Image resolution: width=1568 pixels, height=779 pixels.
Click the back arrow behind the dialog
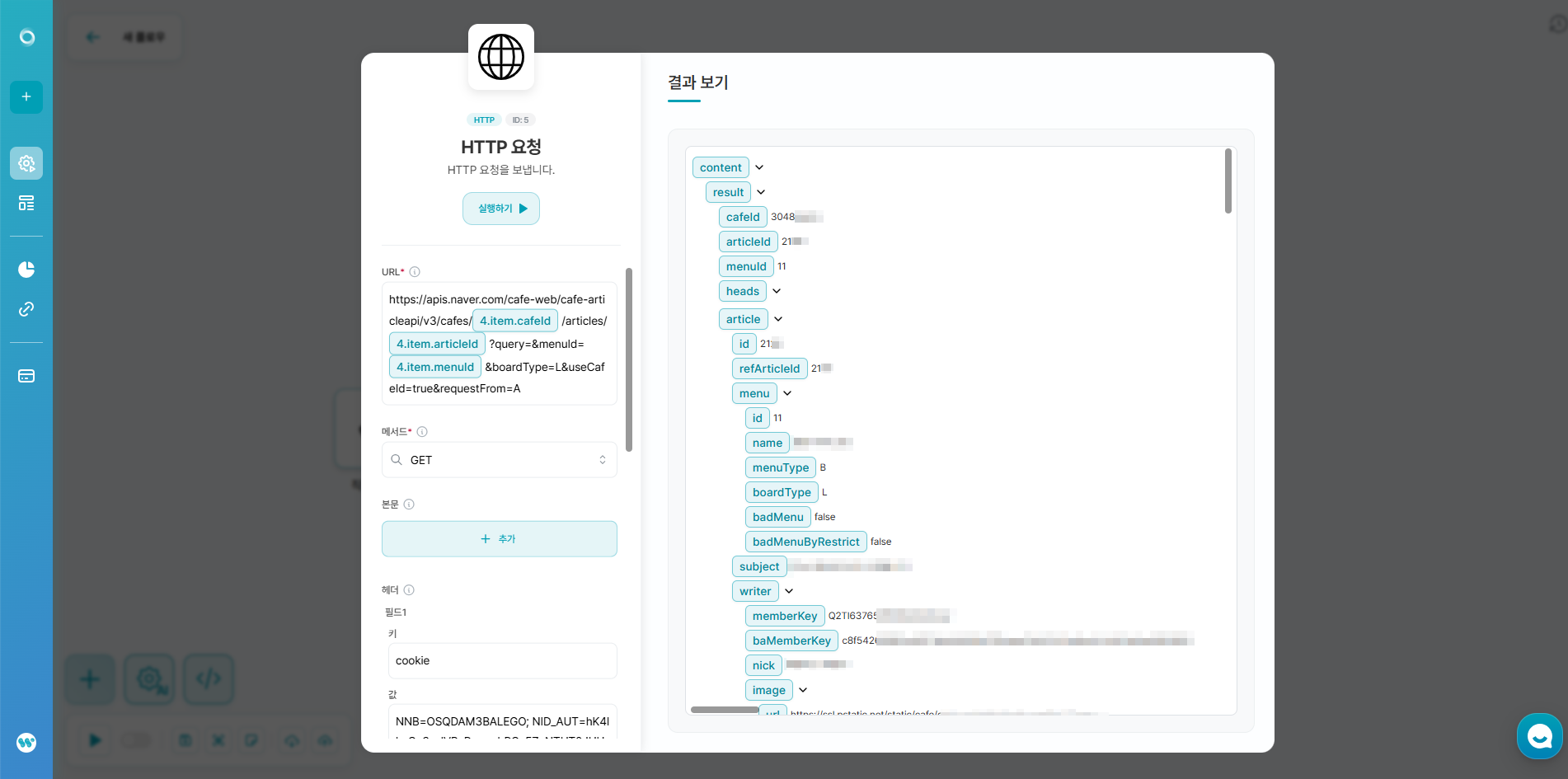pos(93,37)
